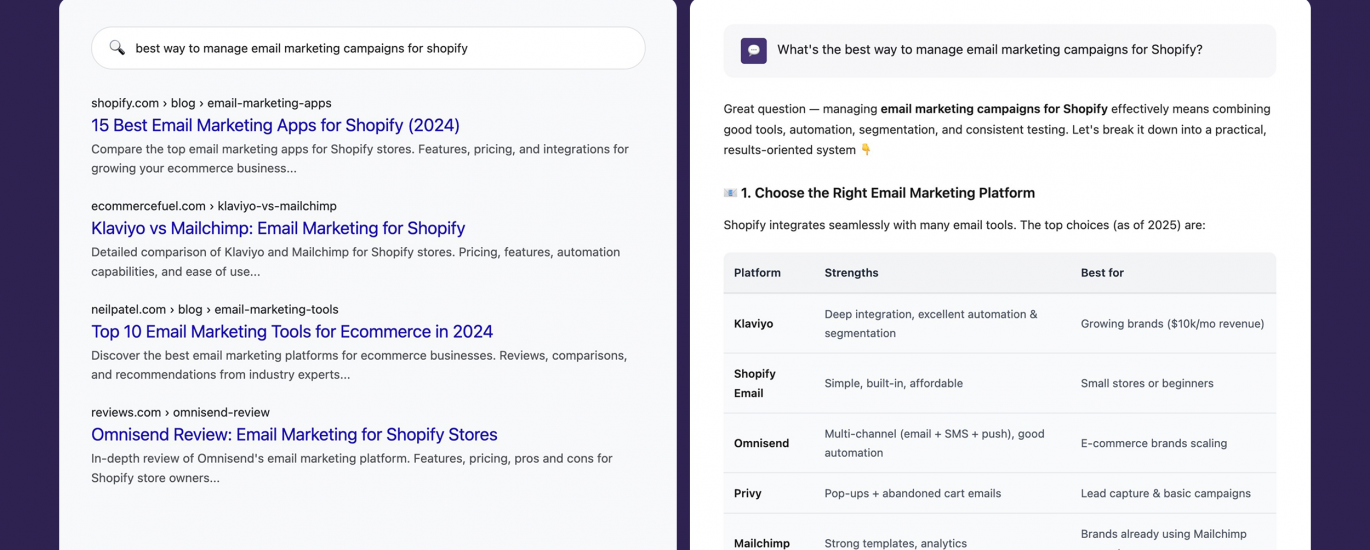1370x550 pixels.
Task: Click the reviews.com breadcrumb URL
Action: click(x=180, y=412)
